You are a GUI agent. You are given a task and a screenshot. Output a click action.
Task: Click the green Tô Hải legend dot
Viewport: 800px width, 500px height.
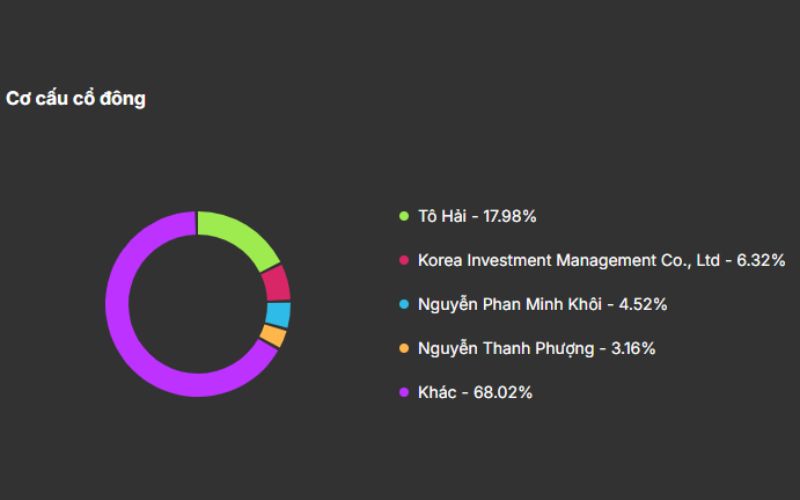tap(404, 216)
